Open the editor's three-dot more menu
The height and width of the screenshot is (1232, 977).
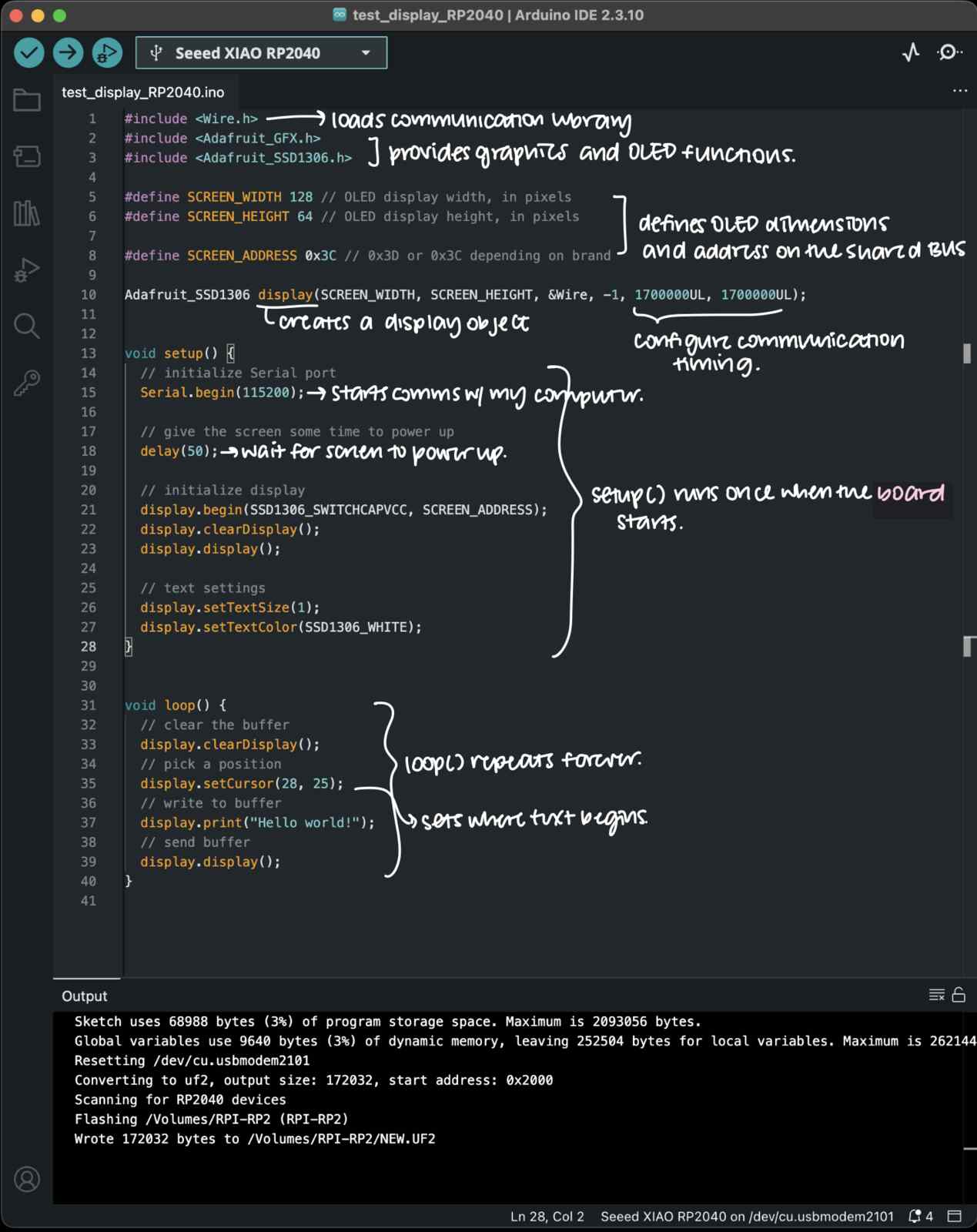pos(960,91)
